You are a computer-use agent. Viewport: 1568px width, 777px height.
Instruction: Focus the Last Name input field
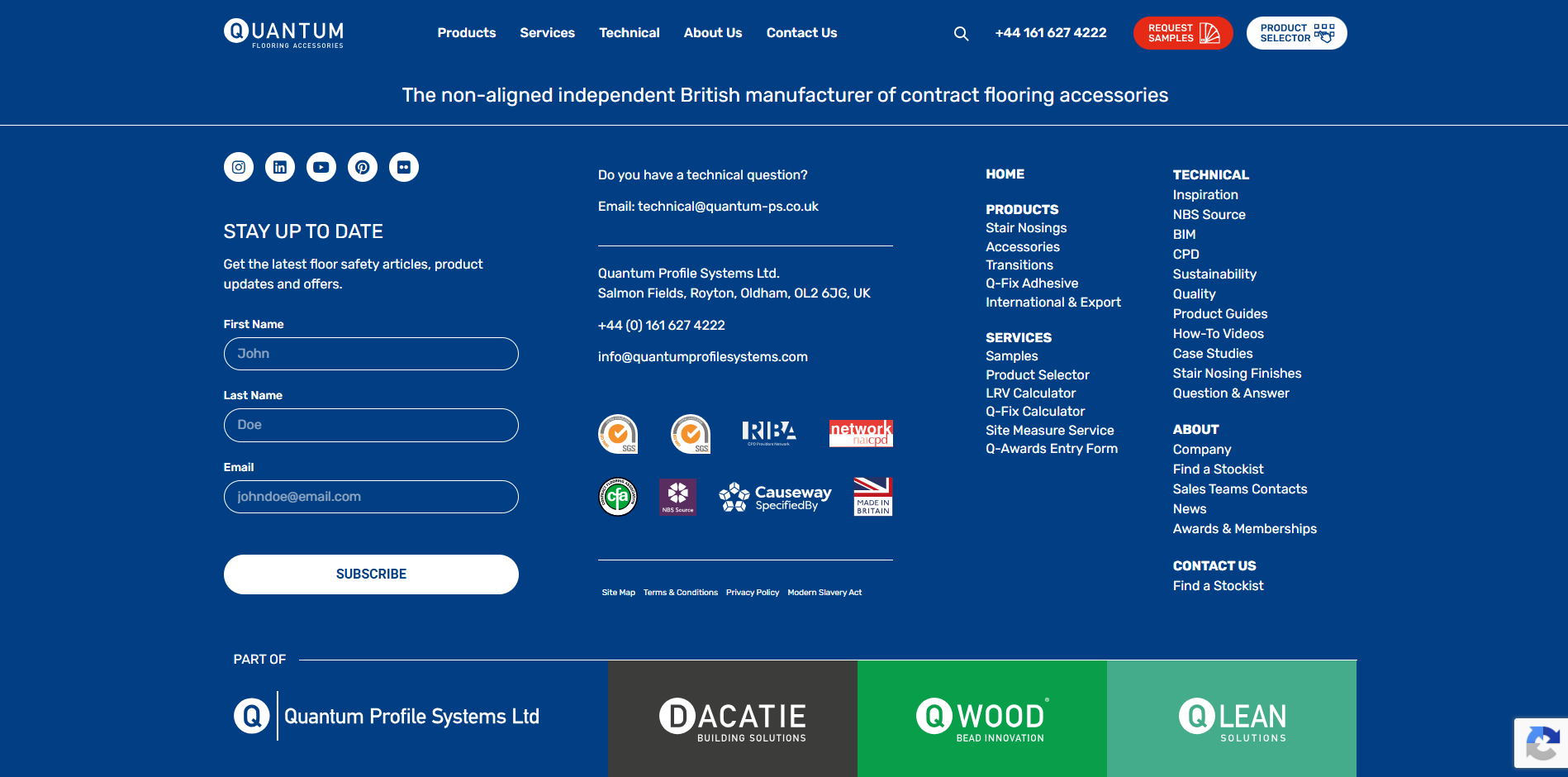coord(371,425)
